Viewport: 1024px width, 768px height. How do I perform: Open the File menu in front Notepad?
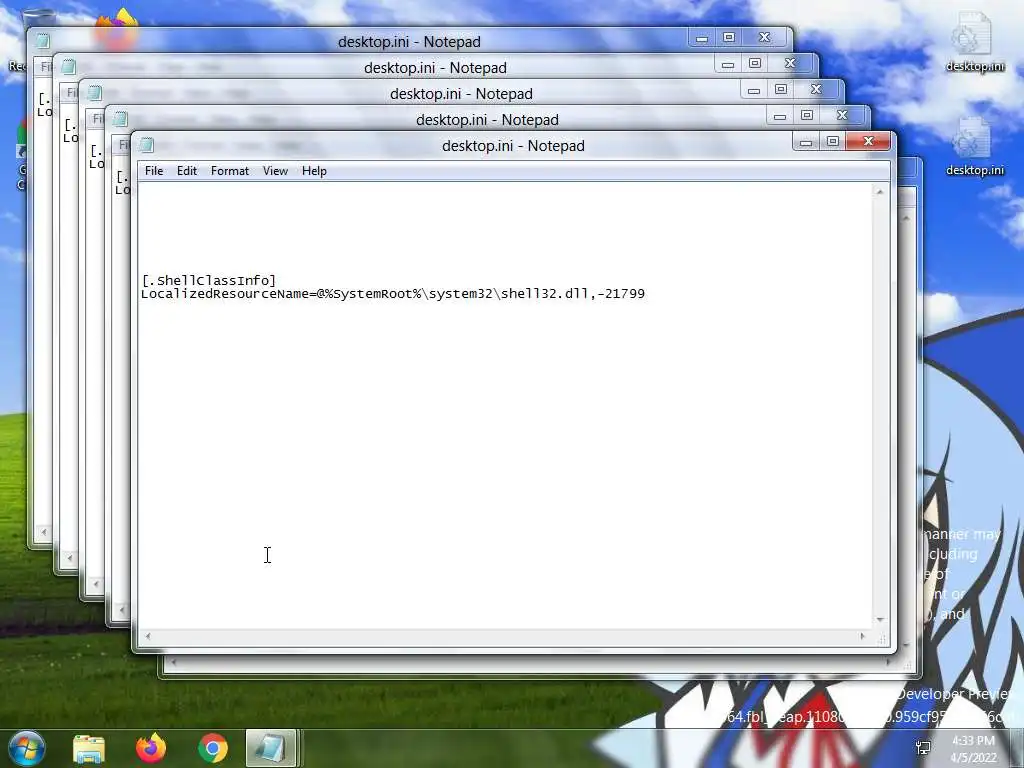[154, 171]
